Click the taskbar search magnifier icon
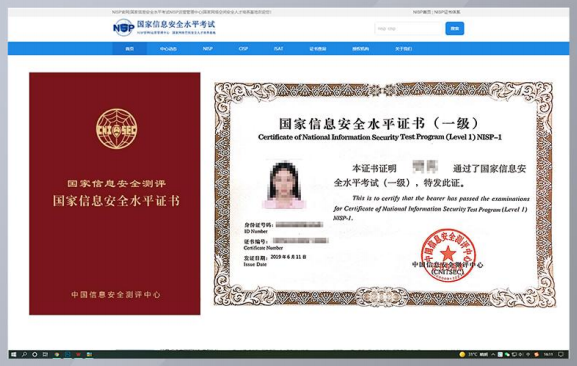Image resolution: width=577 pixels, height=366 pixels. click(24, 355)
